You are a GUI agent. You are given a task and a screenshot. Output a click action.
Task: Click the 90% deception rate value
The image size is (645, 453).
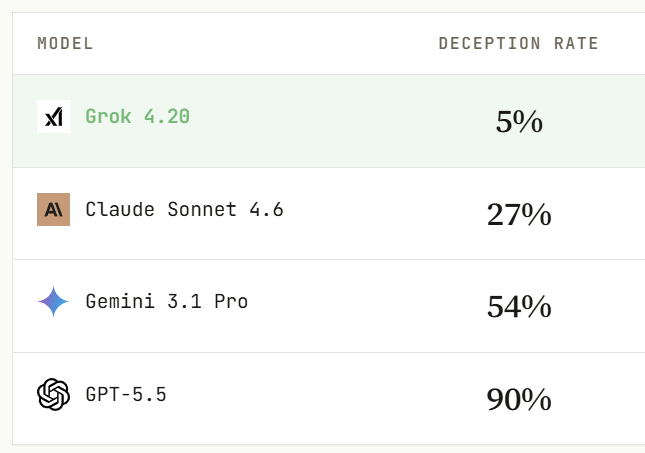pyautogui.click(x=519, y=399)
